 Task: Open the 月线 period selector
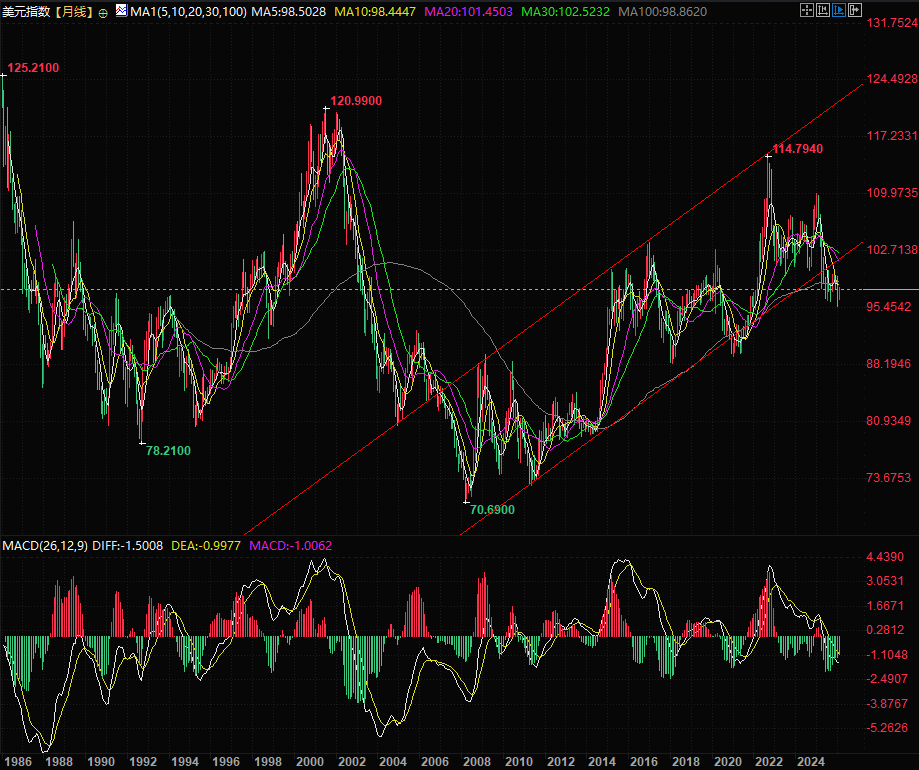pos(73,12)
